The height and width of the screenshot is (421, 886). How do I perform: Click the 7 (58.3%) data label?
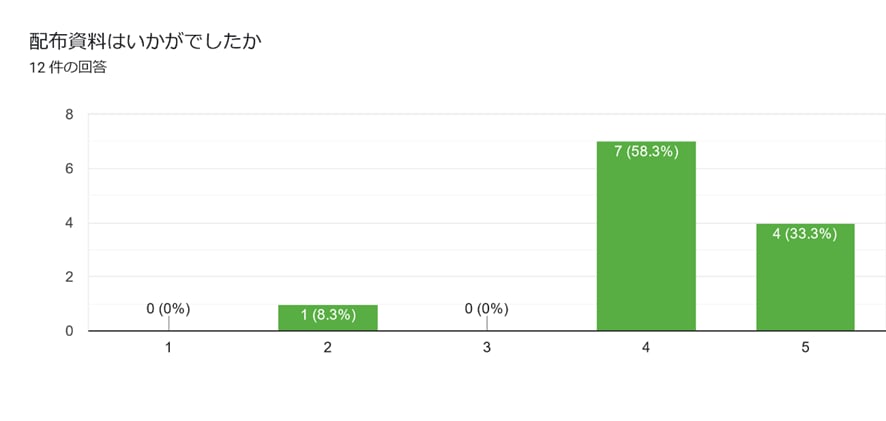[x=646, y=152]
